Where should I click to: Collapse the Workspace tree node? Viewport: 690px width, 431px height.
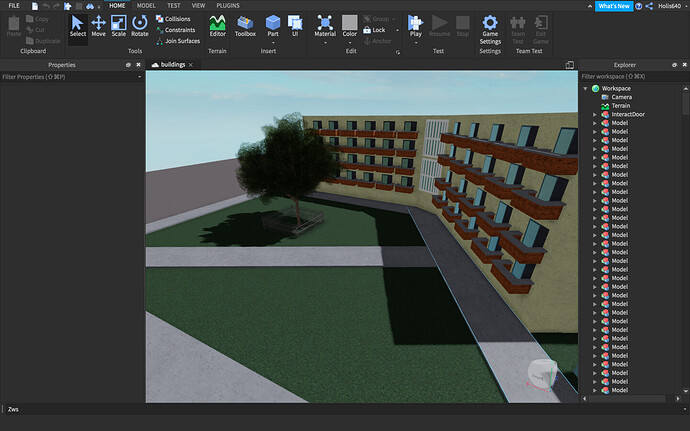click(x=585, y=88)
